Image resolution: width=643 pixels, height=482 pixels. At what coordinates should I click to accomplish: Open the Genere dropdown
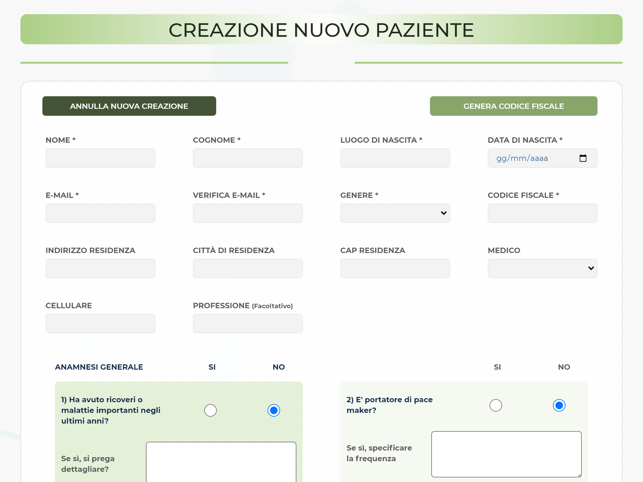(395, 213)
